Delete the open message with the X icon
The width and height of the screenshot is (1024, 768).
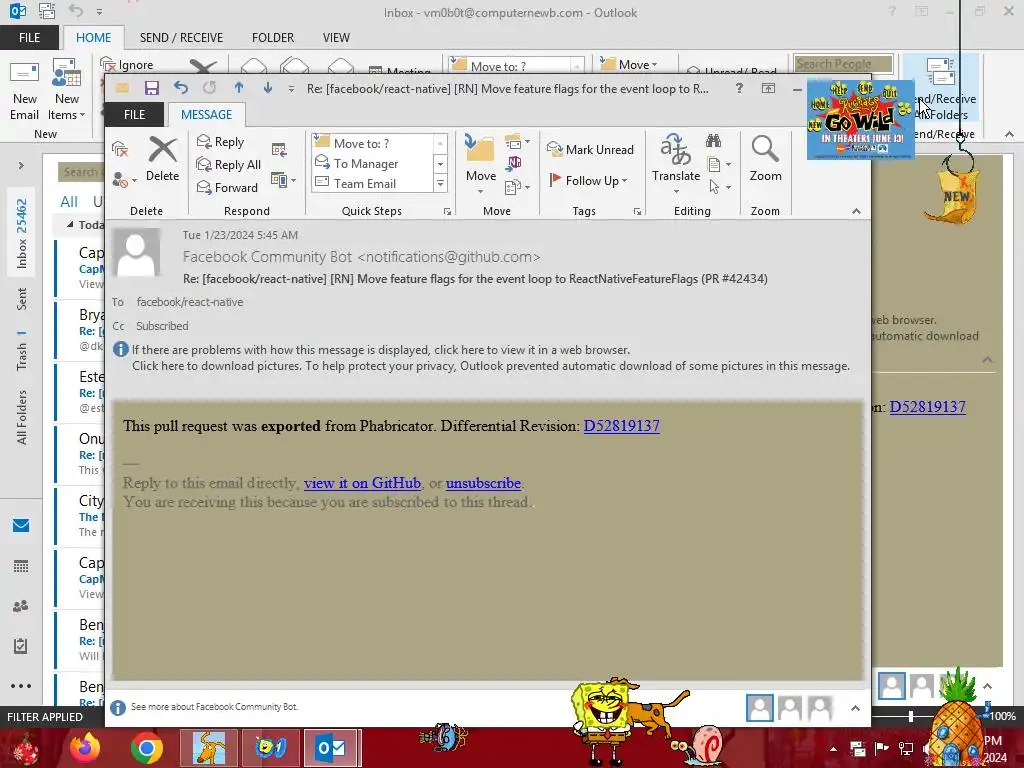click(x=163, y=159)
